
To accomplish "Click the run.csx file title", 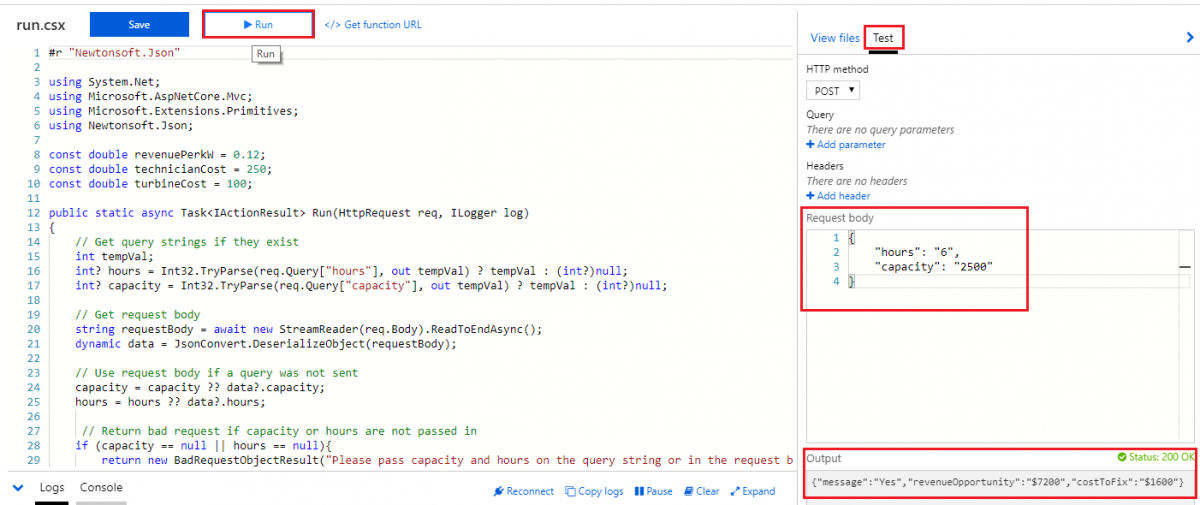I will 42,25.
